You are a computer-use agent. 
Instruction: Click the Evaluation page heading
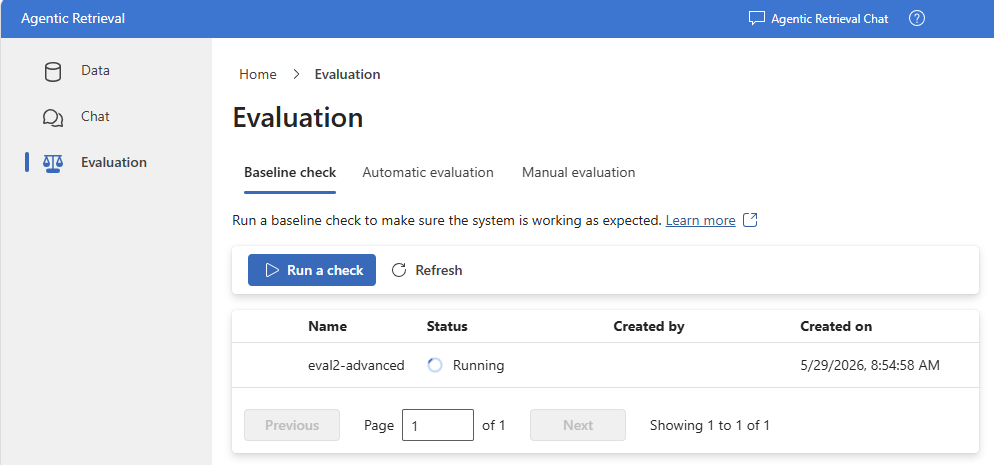pos(298,118)
